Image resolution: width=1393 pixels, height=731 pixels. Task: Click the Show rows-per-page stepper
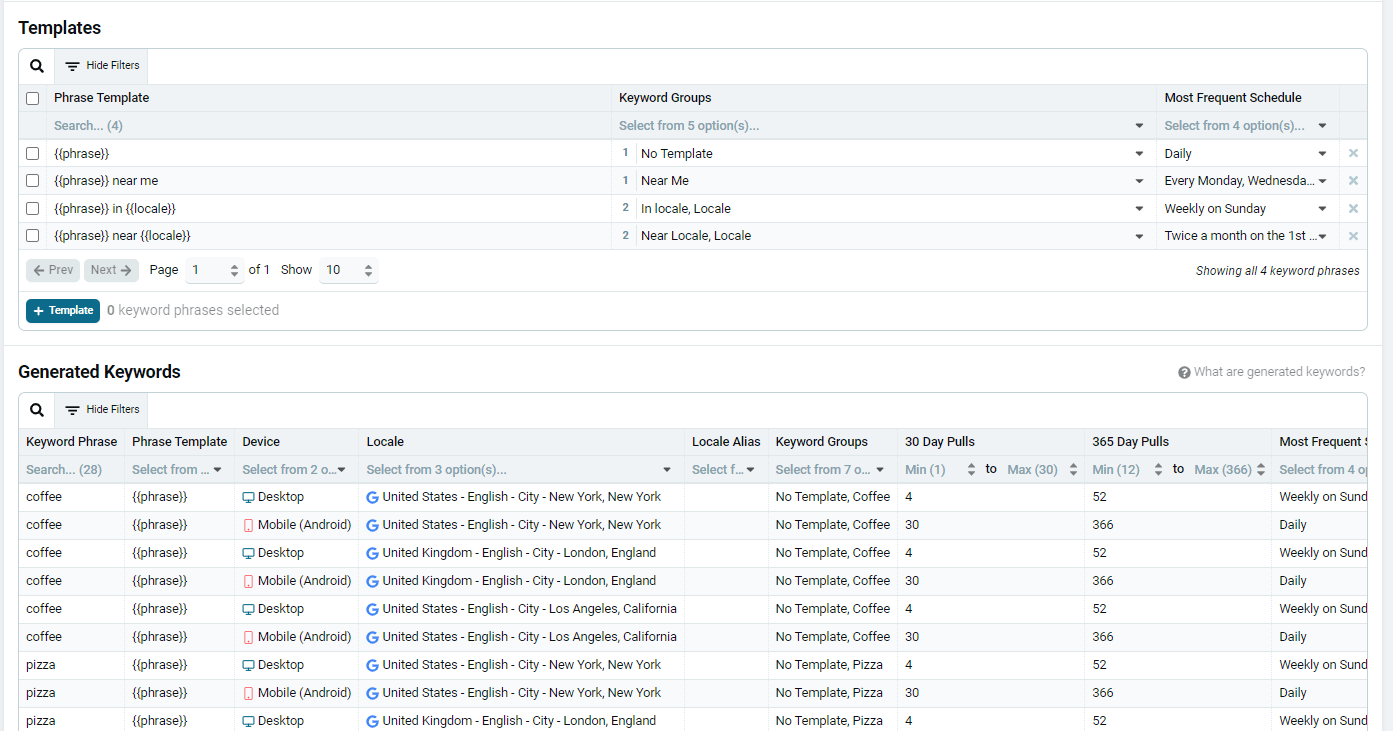point(349,270)
